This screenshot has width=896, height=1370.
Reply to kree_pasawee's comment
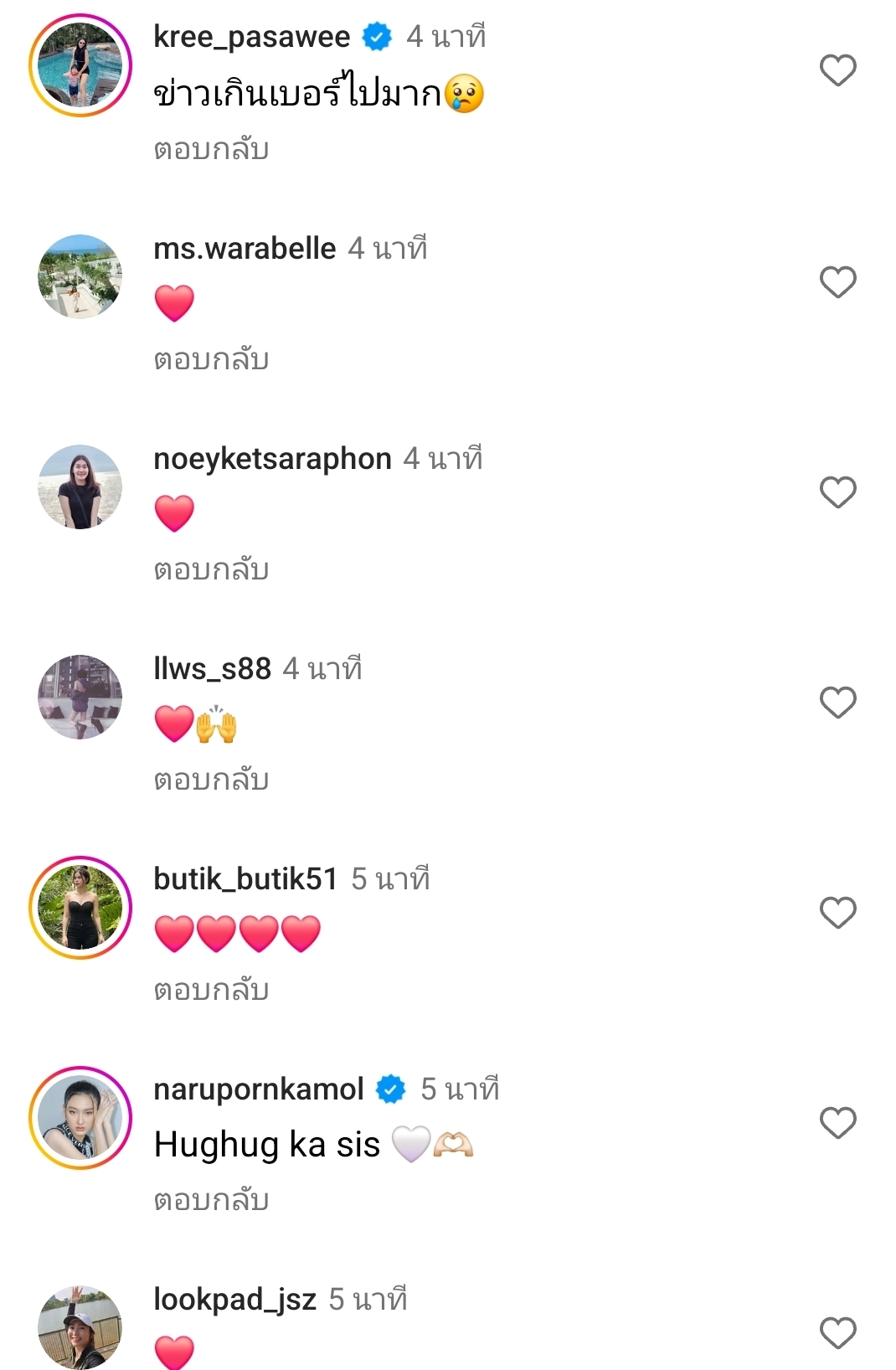(x=211, y=150)
